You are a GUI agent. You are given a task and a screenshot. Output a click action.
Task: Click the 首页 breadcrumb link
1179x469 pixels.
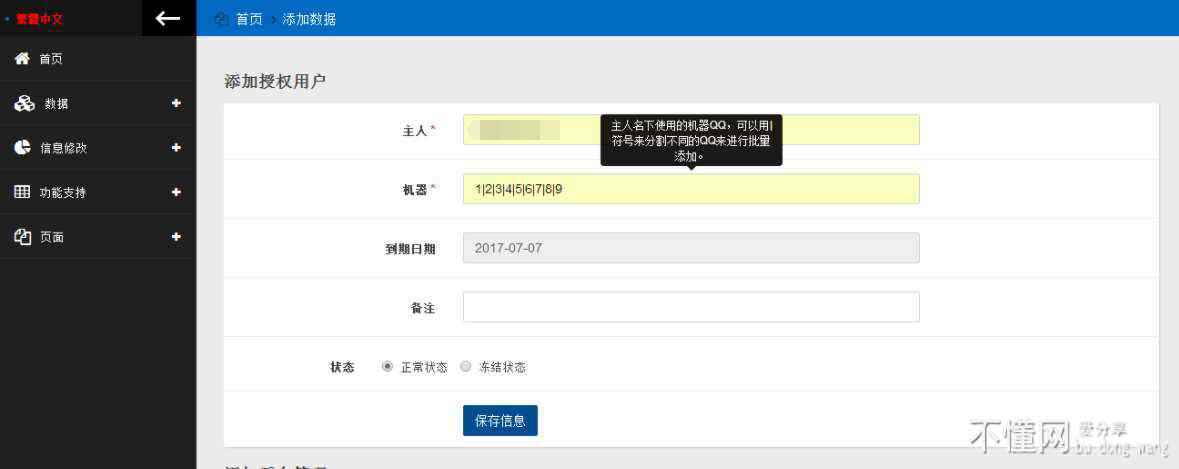pos(250,19)
